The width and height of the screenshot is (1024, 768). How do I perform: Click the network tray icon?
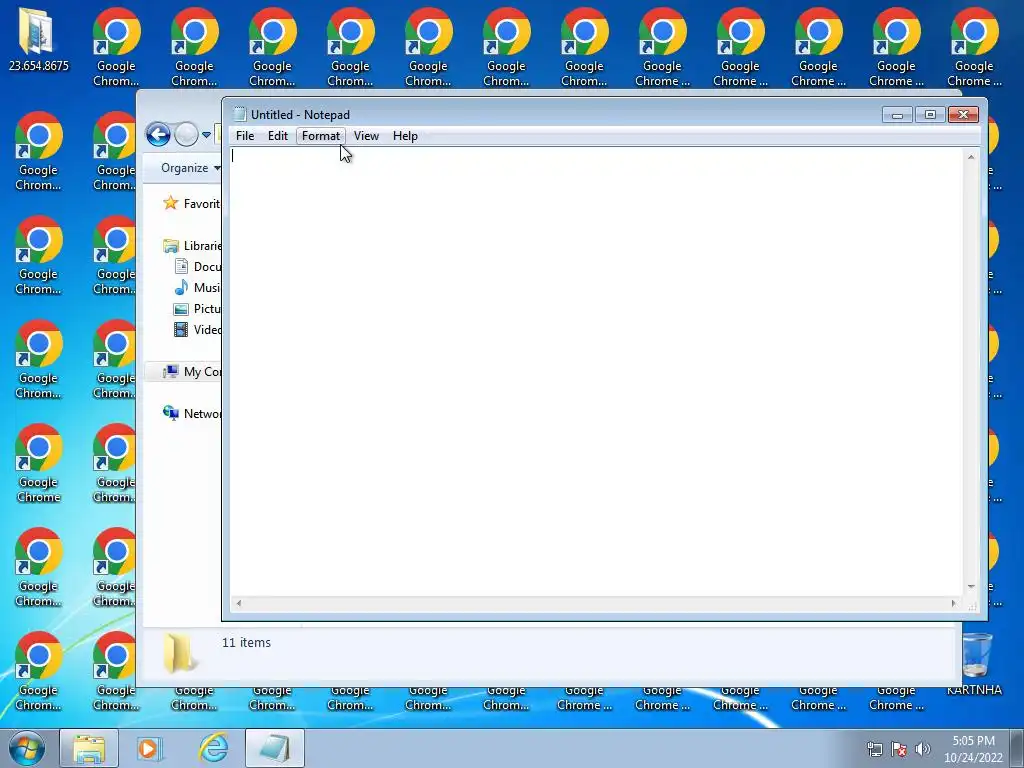(x=874, y=749)
